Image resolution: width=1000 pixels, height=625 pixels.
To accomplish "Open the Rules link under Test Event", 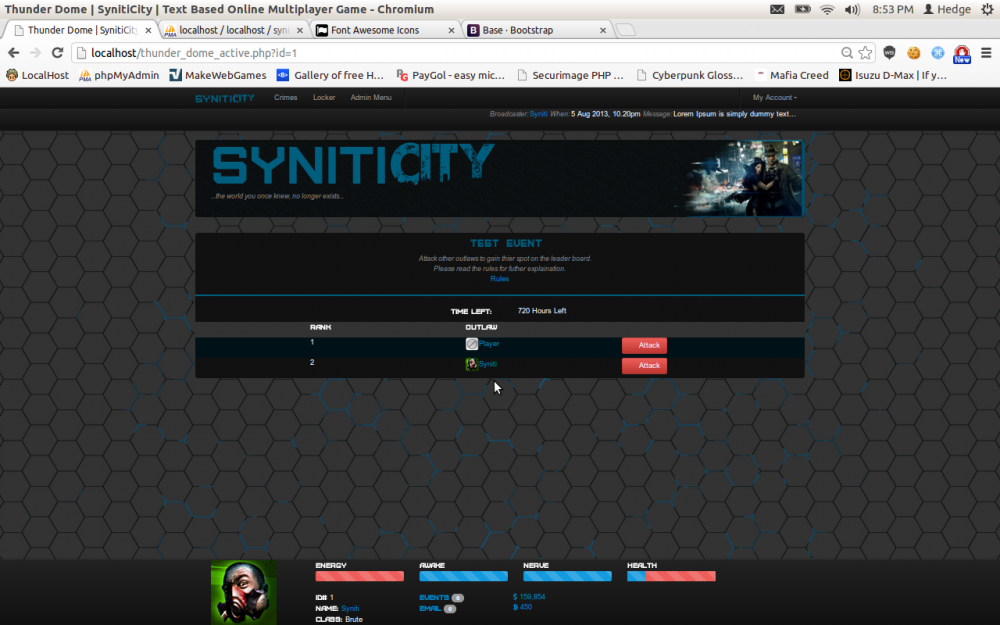I will tap(499, 279).
